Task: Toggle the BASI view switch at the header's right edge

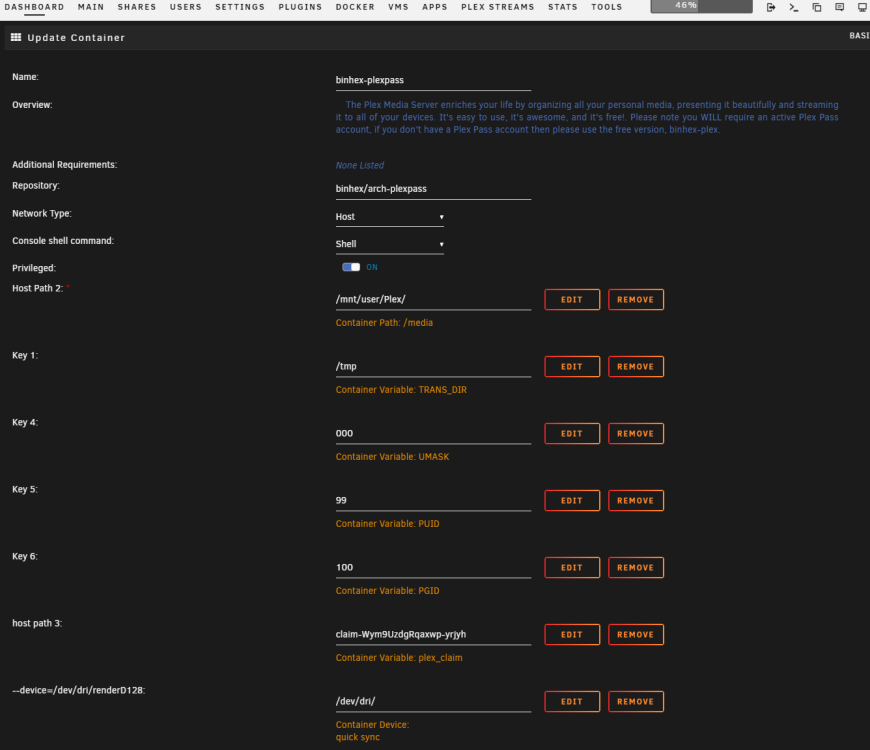Action: [x=859, y=36]
